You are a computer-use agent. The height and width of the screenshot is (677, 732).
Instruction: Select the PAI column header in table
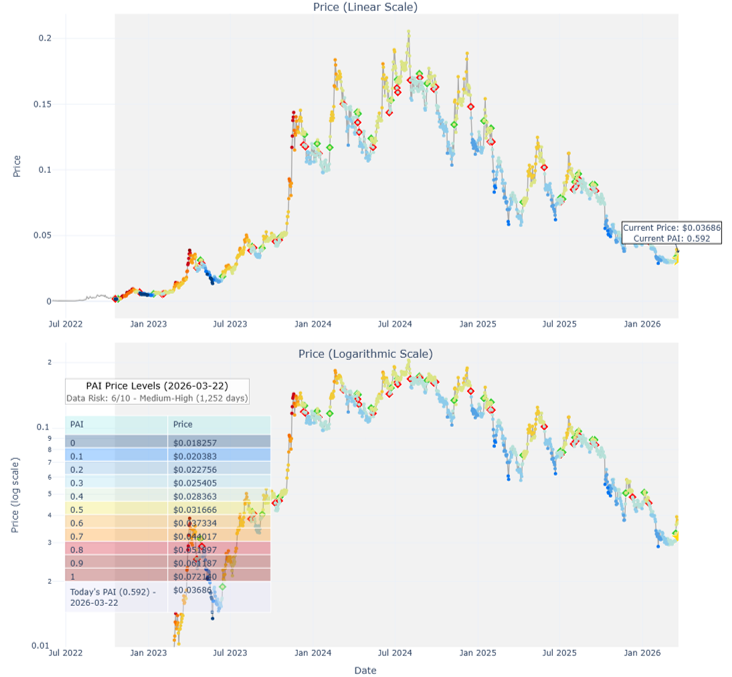pos(117,425)
